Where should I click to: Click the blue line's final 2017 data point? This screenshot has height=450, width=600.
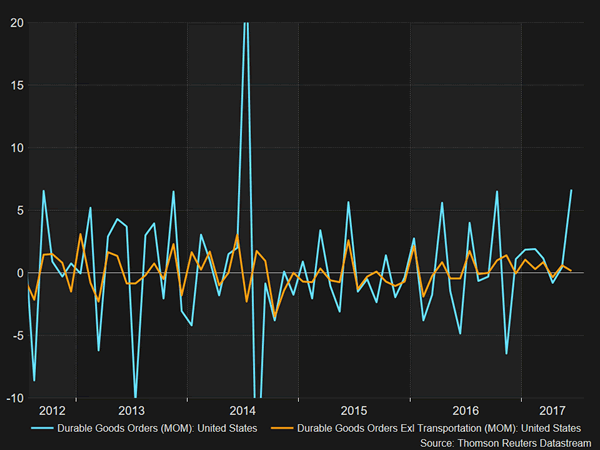pos(571,190)
